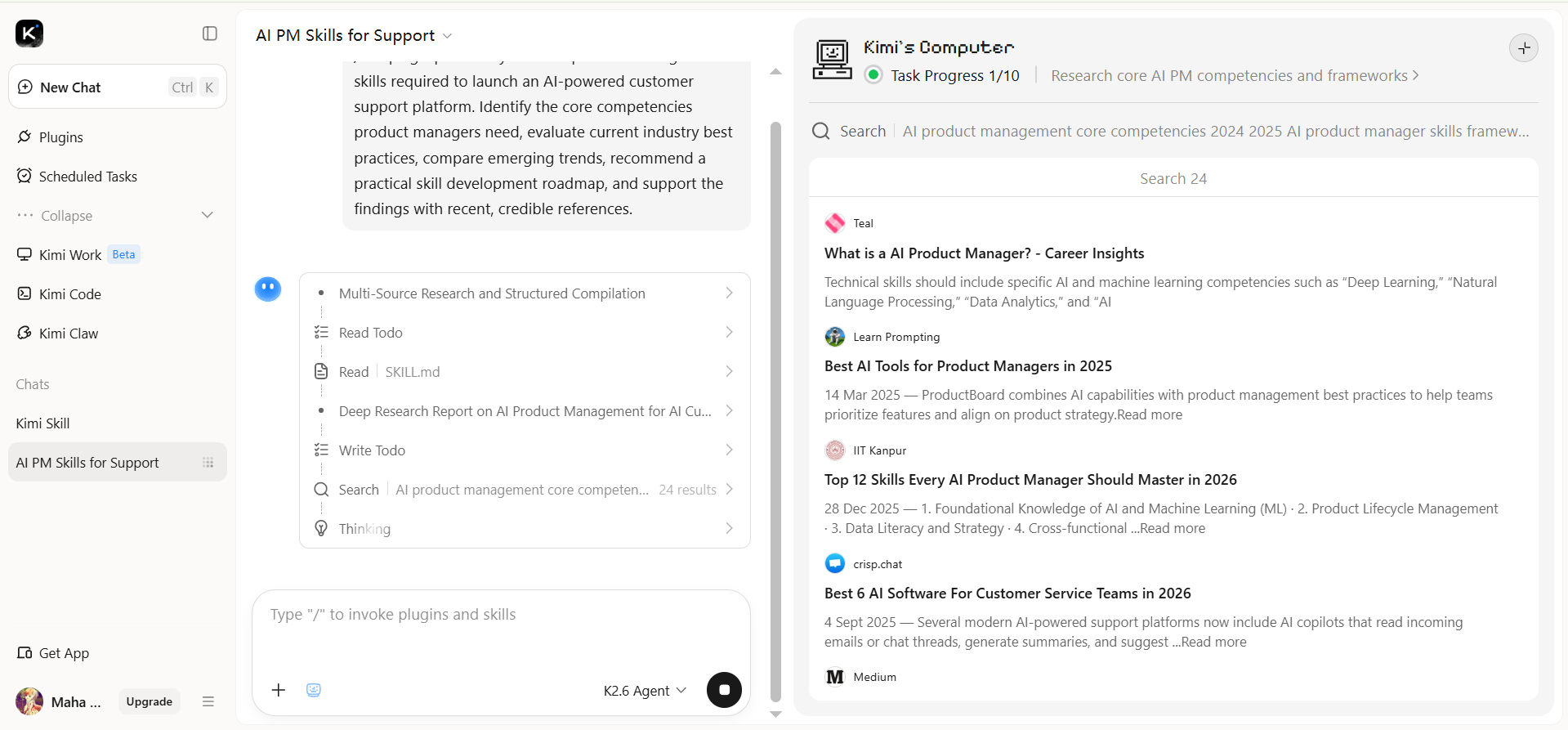Open Best 6 AI Software For Customer Service result
The image size is (1568, 730).
[x=1007, y=593]
